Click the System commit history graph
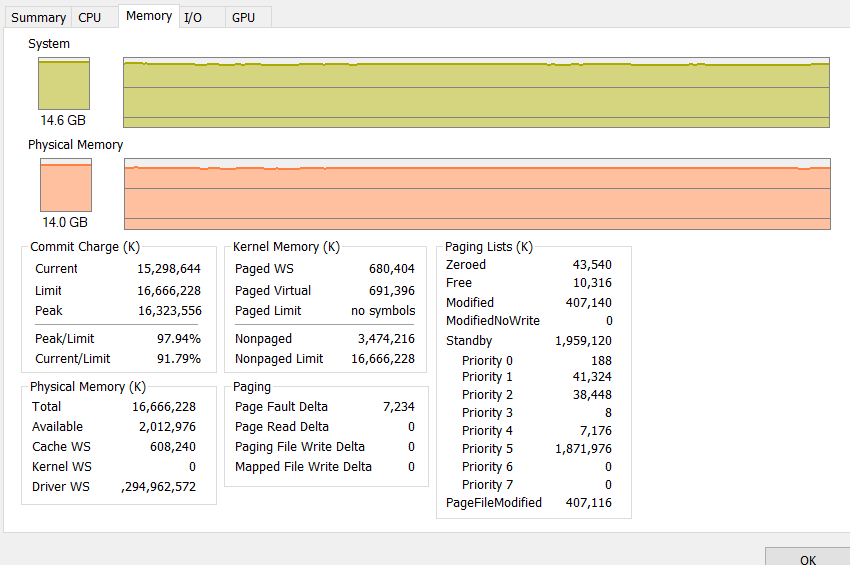The width and height of the screenshot is (850, 565). [x=476, y=93]
